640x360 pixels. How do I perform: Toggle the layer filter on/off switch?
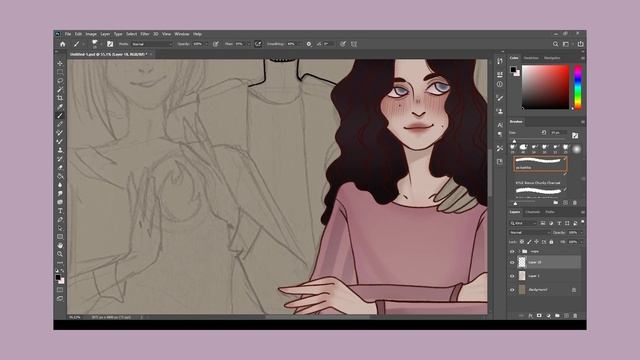pyautogui.click(x=582, y=222)
